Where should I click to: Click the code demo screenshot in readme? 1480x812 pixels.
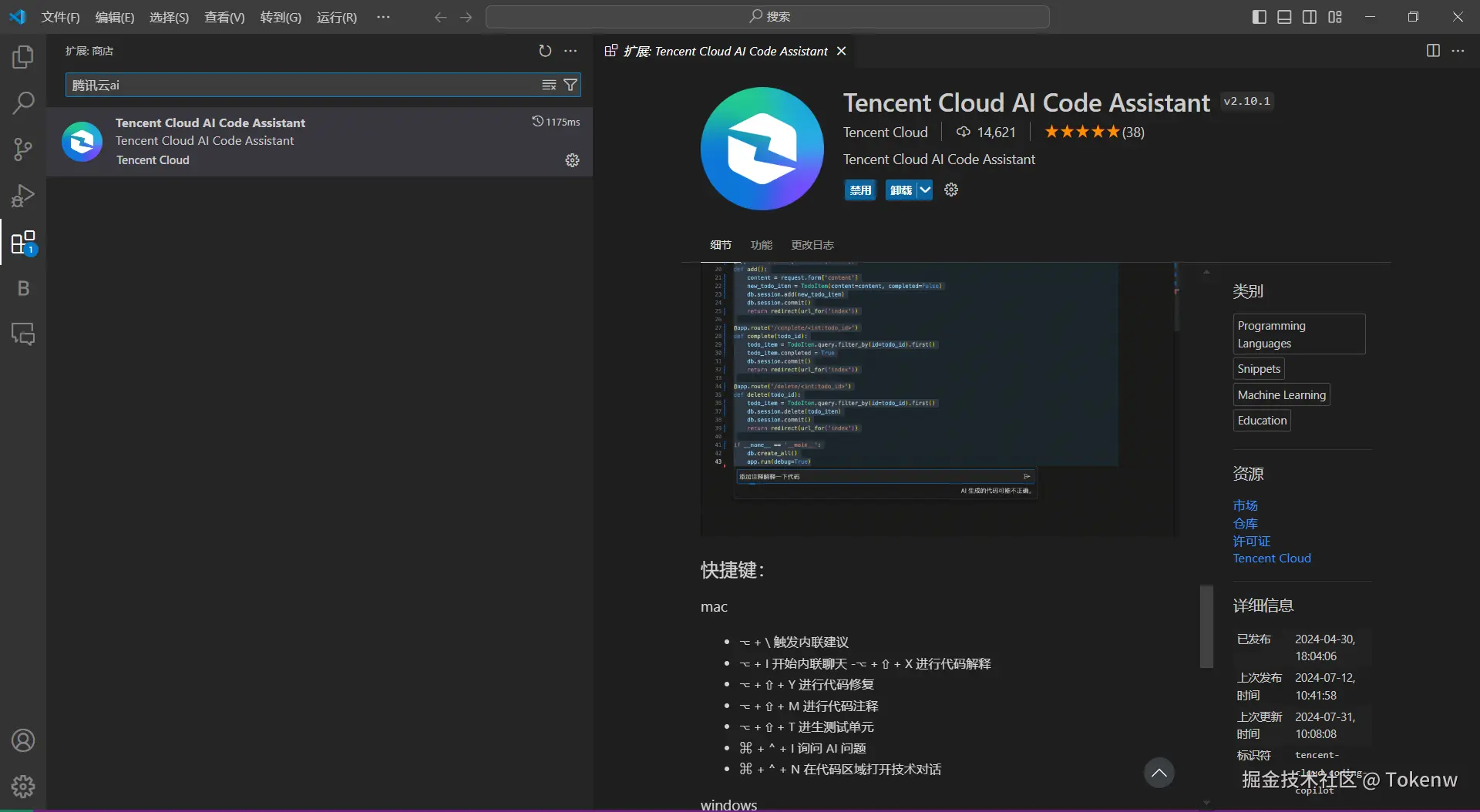tap(939, 399)
